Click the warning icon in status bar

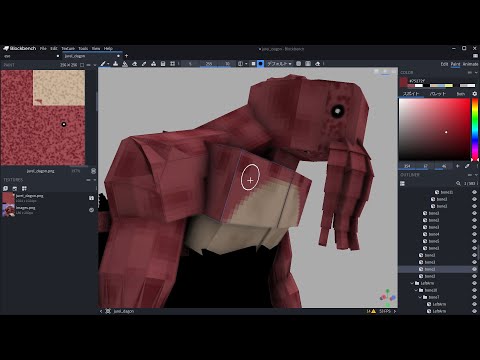373,311
